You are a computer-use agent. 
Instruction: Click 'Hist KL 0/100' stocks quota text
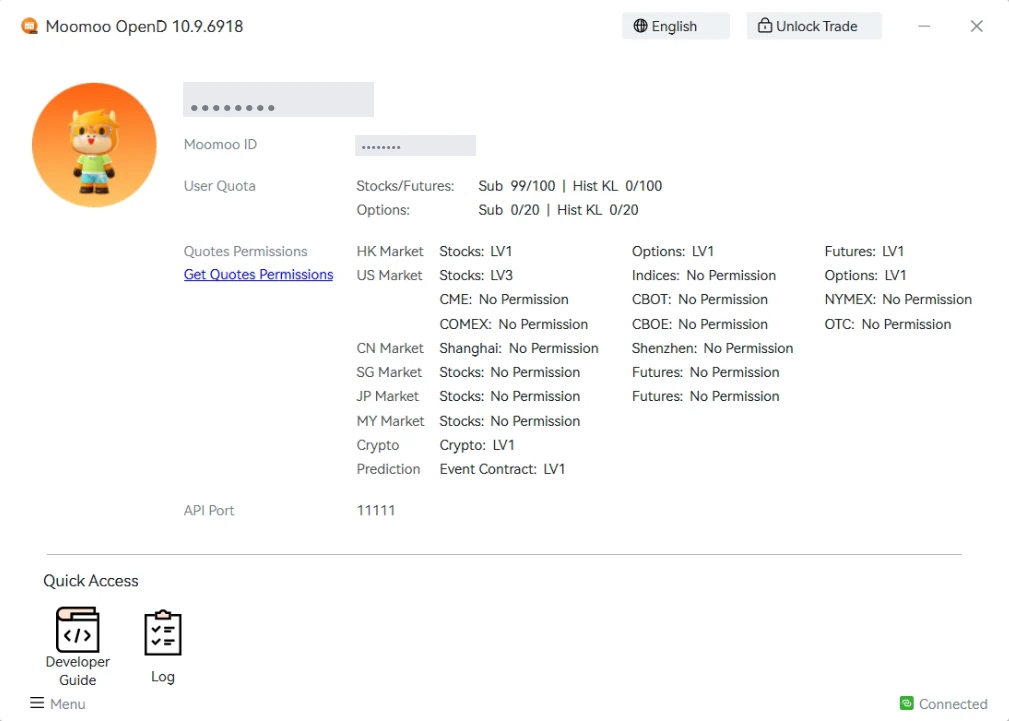617,186
